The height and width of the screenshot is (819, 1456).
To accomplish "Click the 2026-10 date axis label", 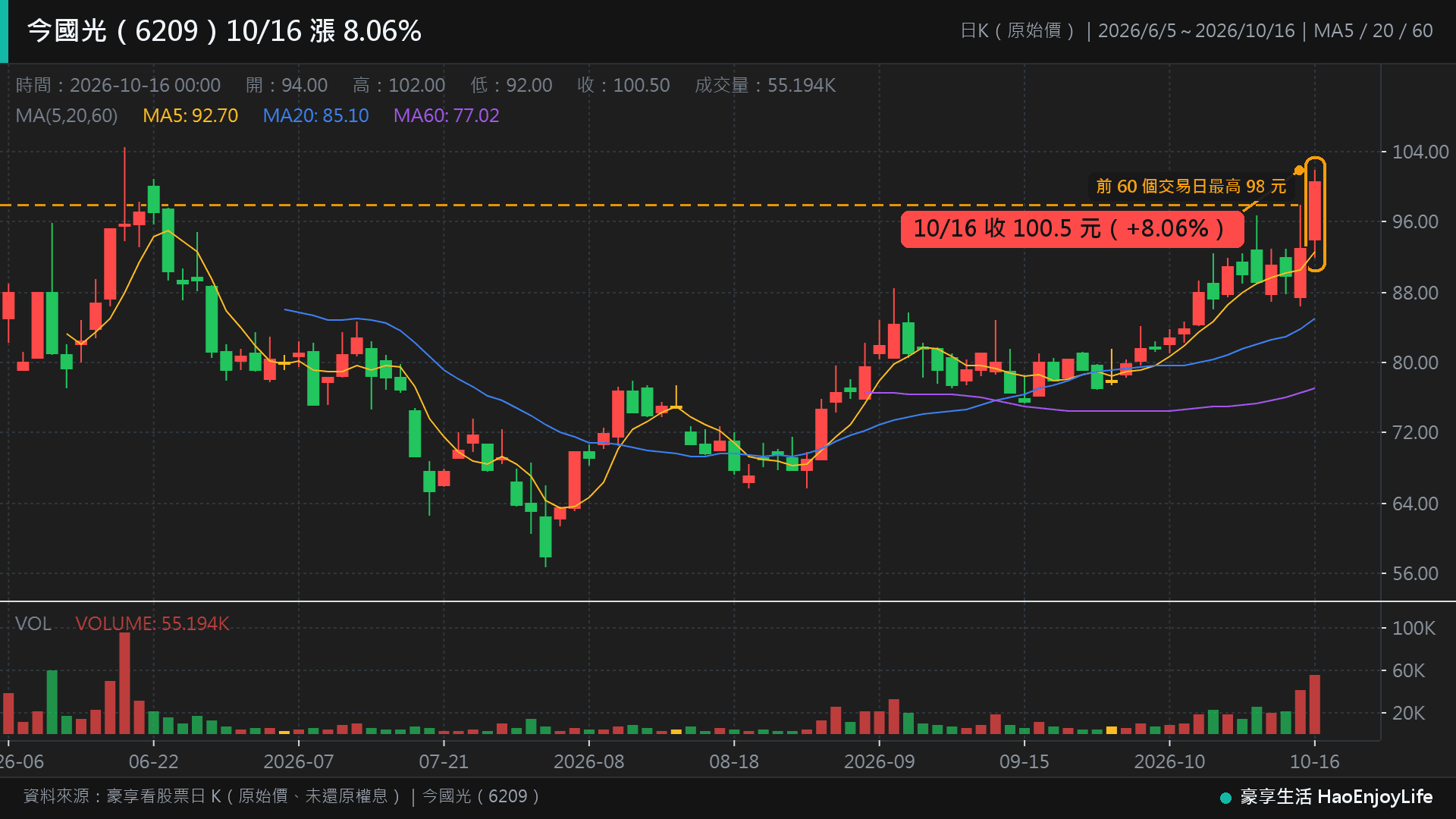I will click(1169, 762).
